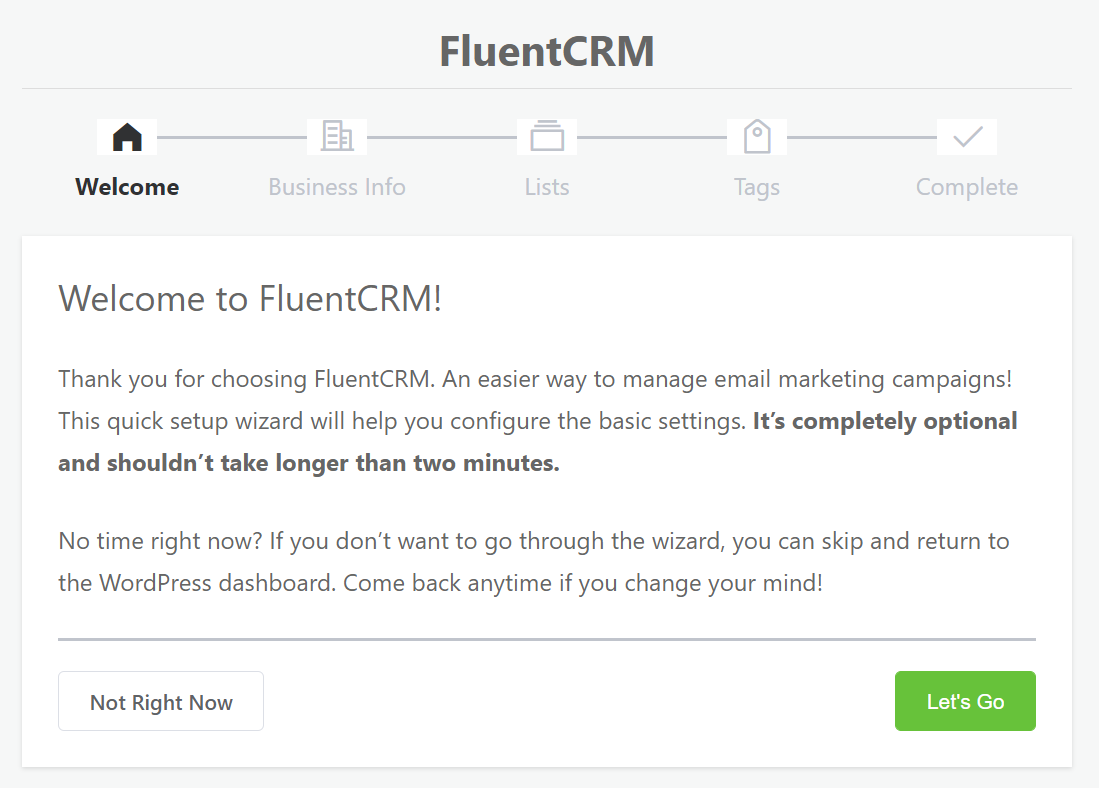Image resolution: width=1099 pixels, height=788 pixels.
Task: Open the Lists step label
Action: click(546, 187)
